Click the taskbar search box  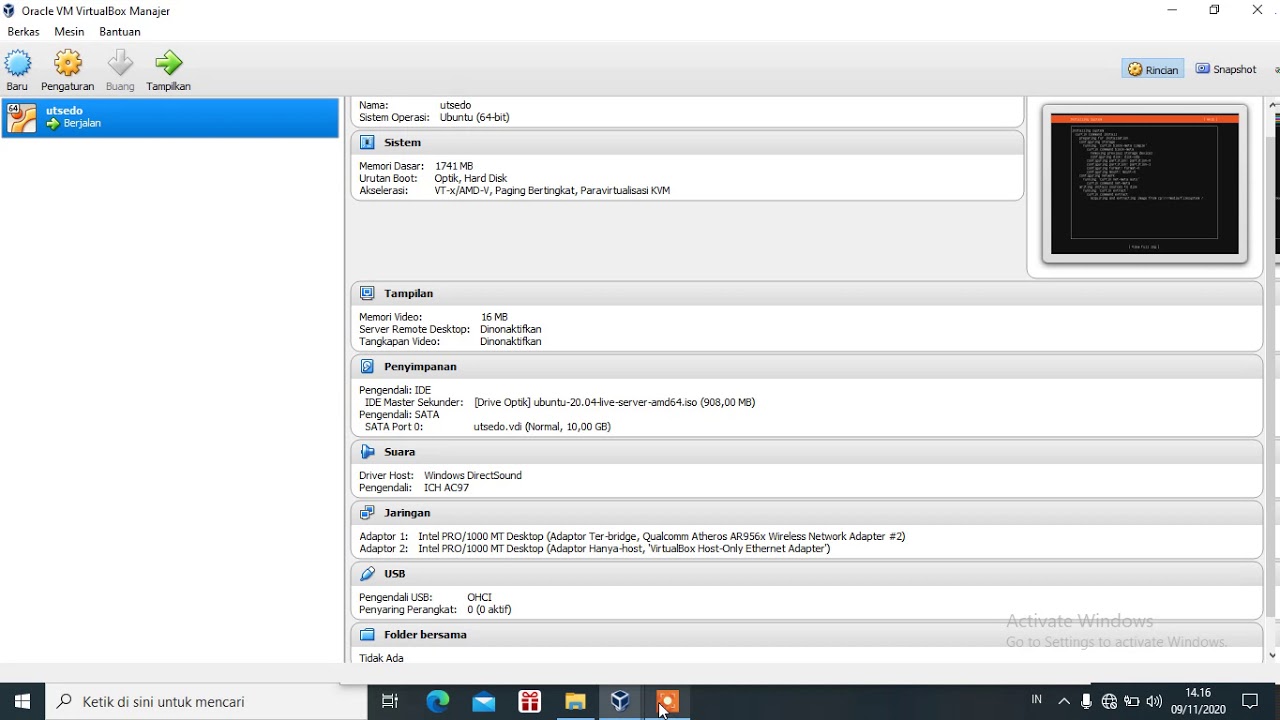(x=207, y=702)
